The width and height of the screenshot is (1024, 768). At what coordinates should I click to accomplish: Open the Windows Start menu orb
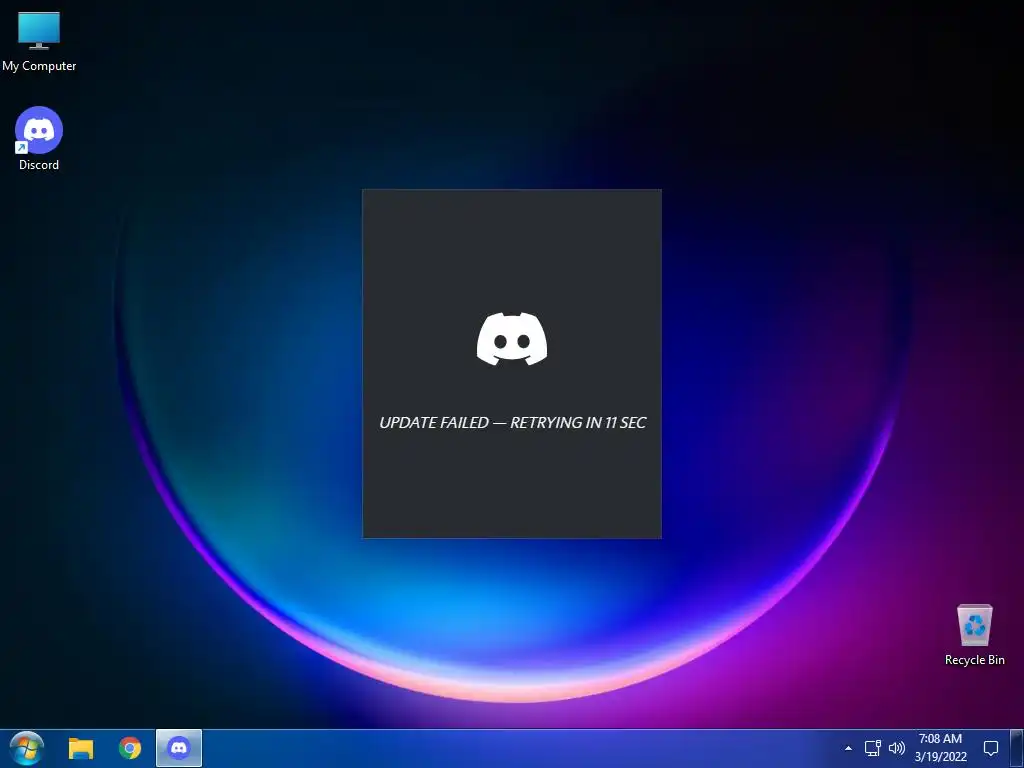point(27,748)
